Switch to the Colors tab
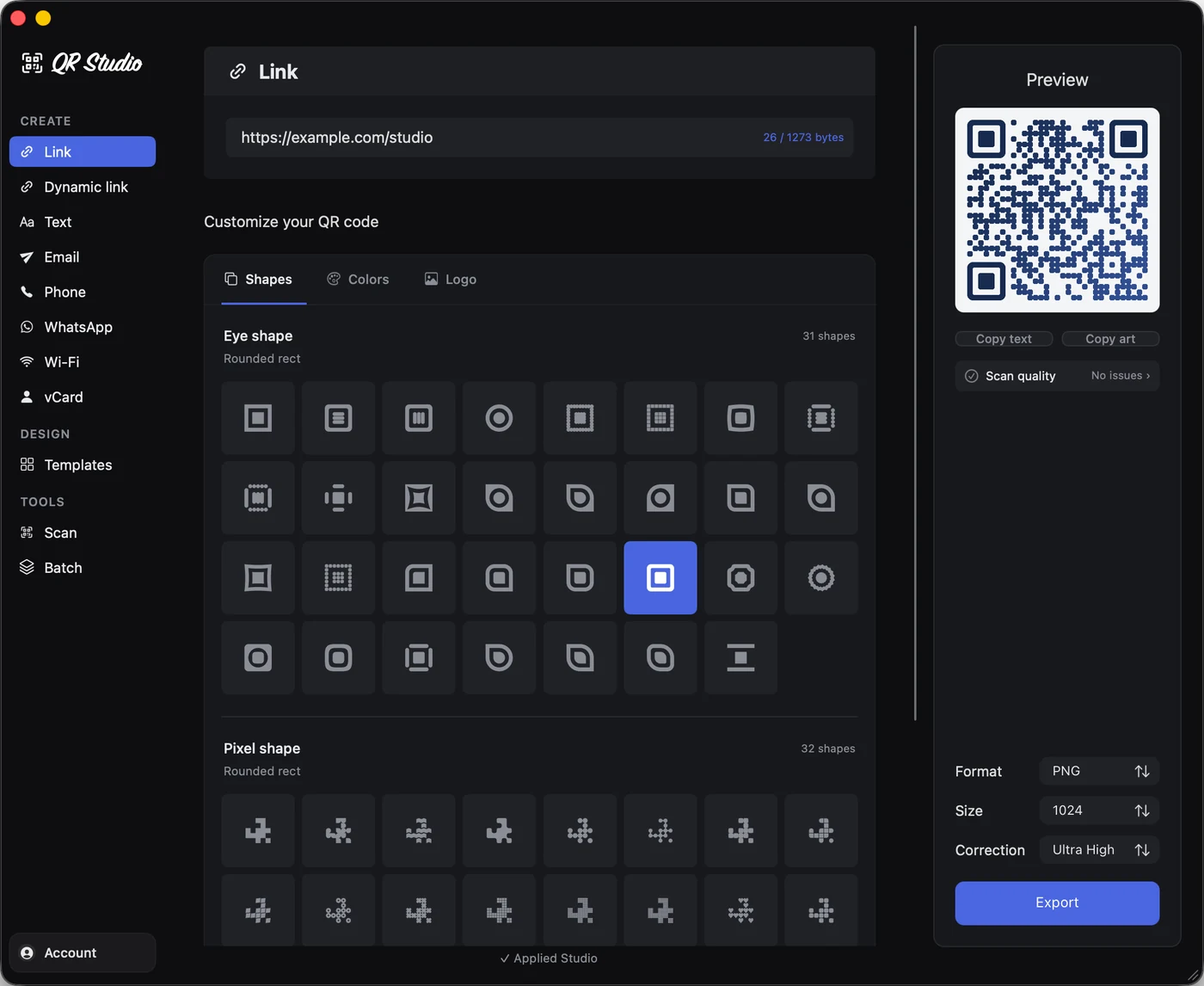The width and height of the screenshot is (1204, 986). tap(358, 280)
